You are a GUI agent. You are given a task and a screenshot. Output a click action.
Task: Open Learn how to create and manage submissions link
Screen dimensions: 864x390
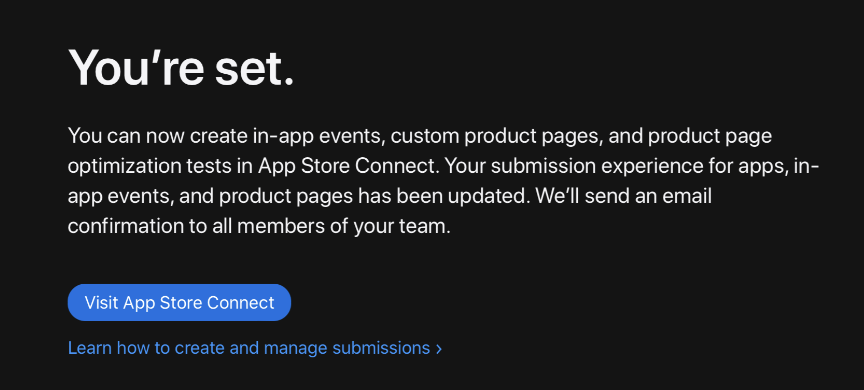255,348
